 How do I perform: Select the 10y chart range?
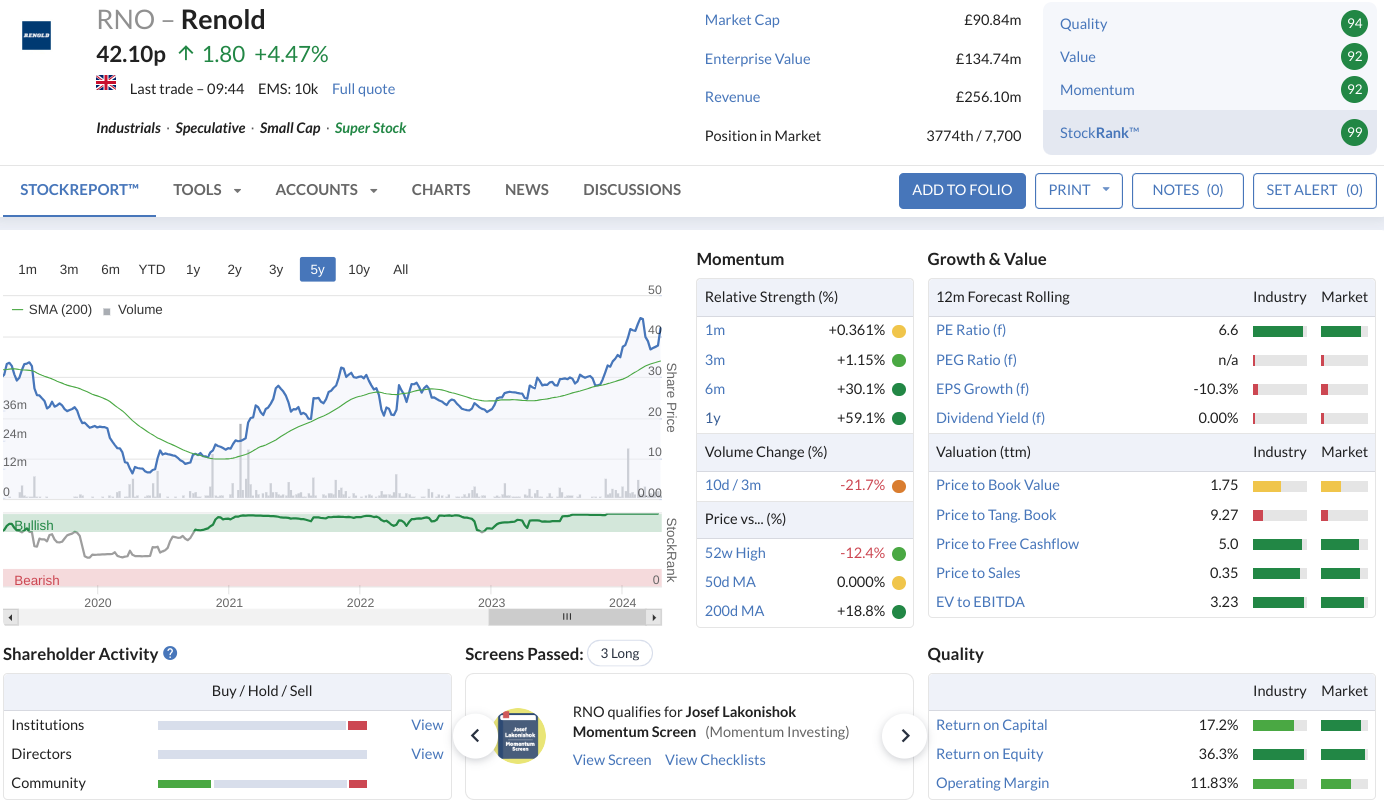[359, 269]
